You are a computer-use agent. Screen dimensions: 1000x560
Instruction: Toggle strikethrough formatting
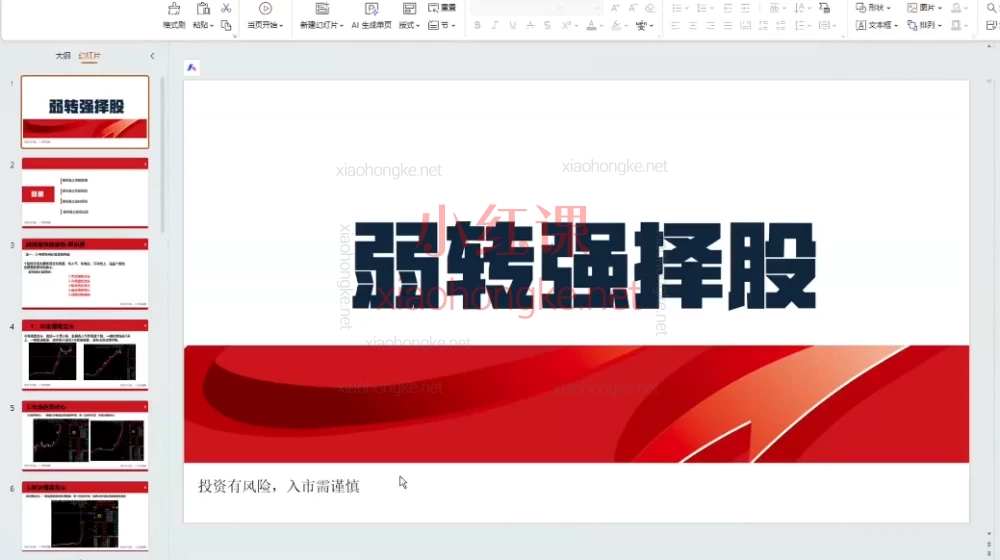[530, 26]
